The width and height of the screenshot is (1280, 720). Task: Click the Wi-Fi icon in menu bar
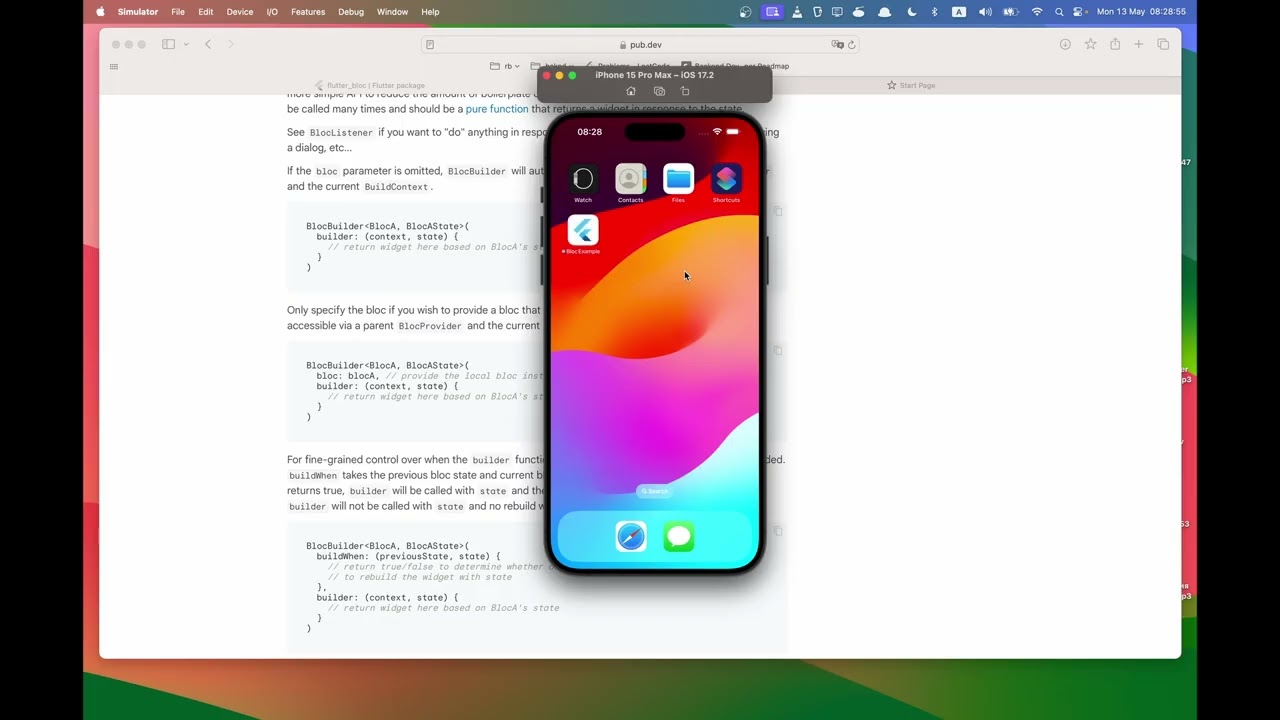click(1037, 12)
